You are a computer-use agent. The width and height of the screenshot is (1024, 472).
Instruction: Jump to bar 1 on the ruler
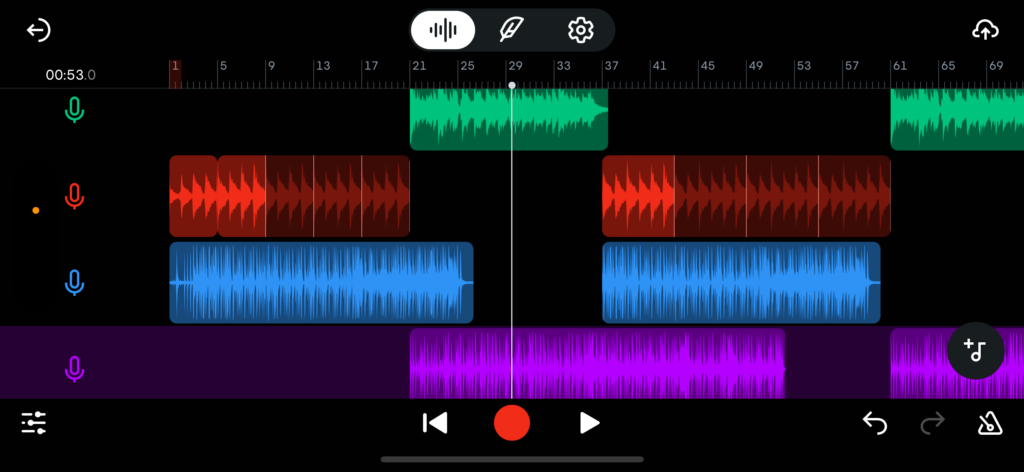click(x=175, y=66)
